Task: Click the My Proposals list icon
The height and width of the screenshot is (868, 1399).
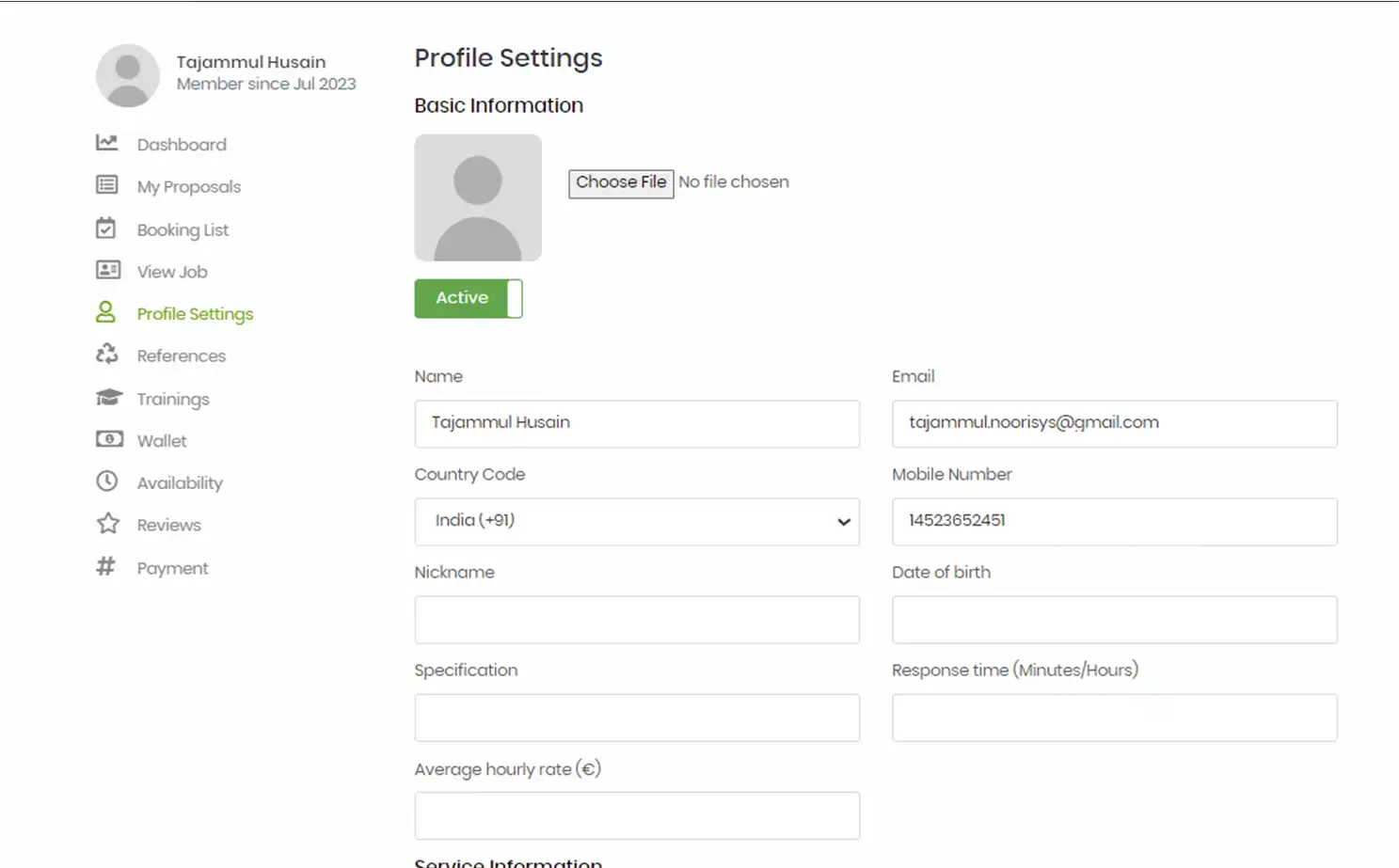Action: click(108, 185)
